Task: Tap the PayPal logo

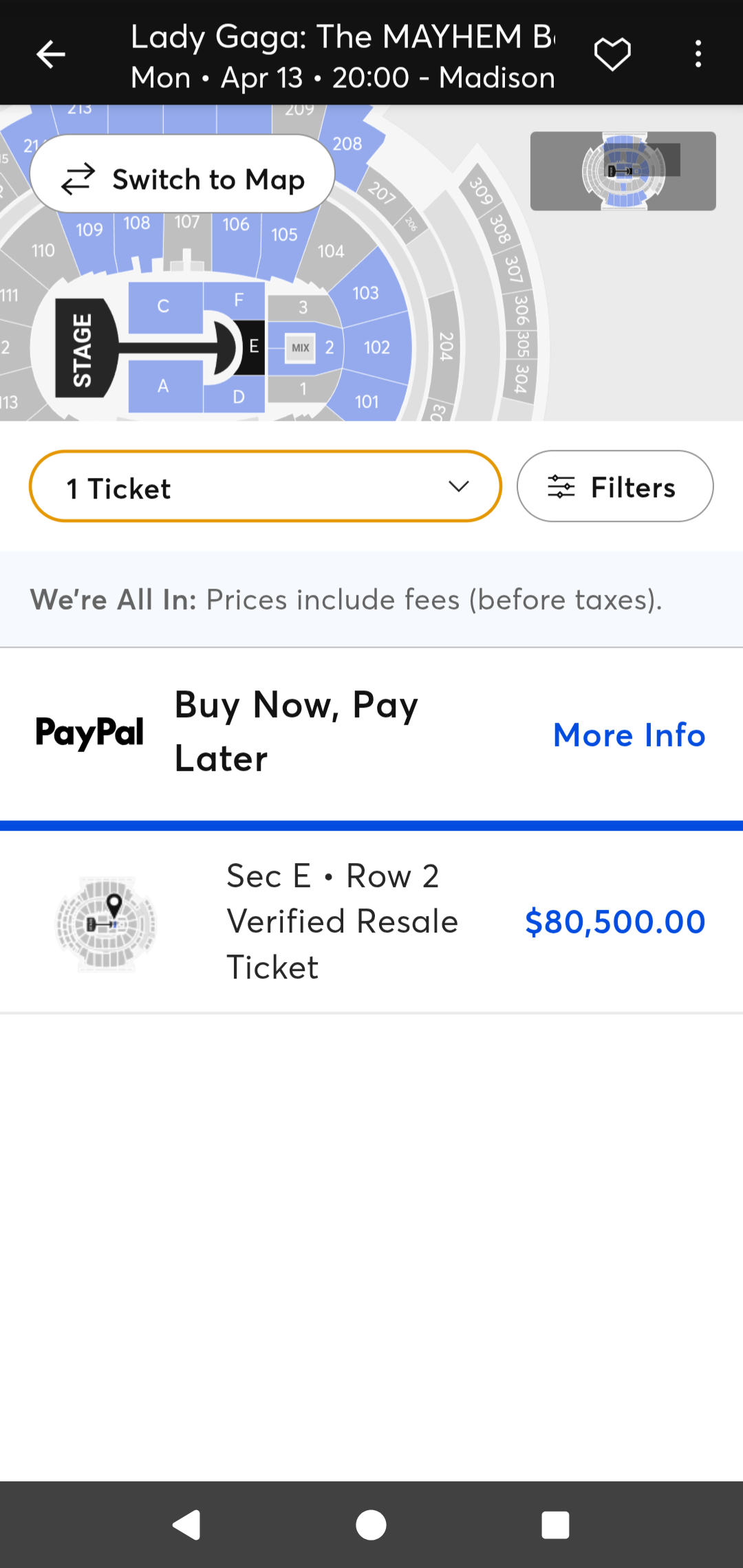Action: click(x=89, y=733)
